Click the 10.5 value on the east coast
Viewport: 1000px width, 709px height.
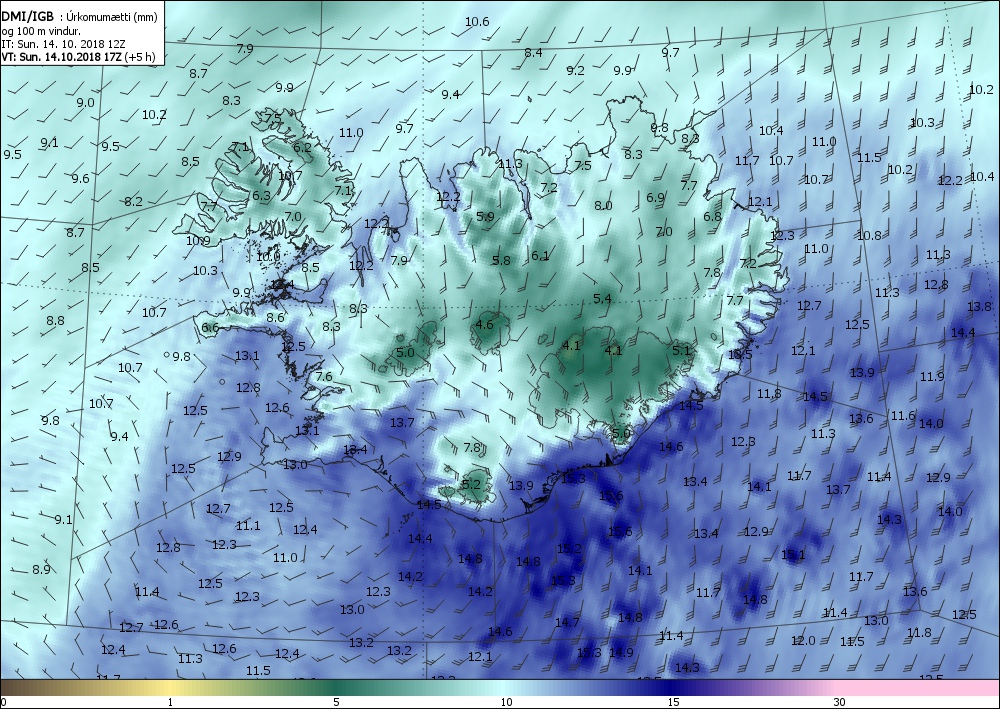(x=740, y=354)
